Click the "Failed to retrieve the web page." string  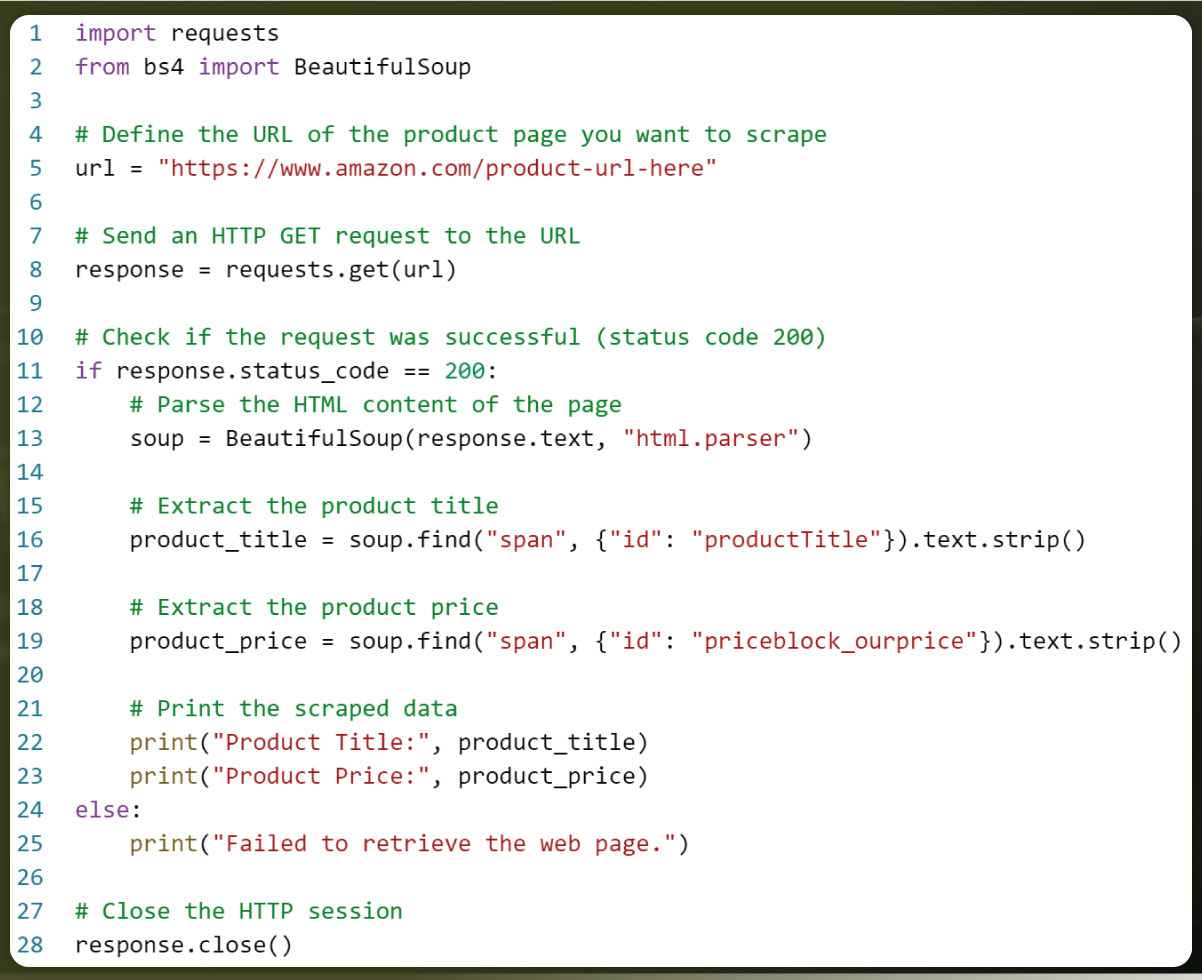pos(437,843)
